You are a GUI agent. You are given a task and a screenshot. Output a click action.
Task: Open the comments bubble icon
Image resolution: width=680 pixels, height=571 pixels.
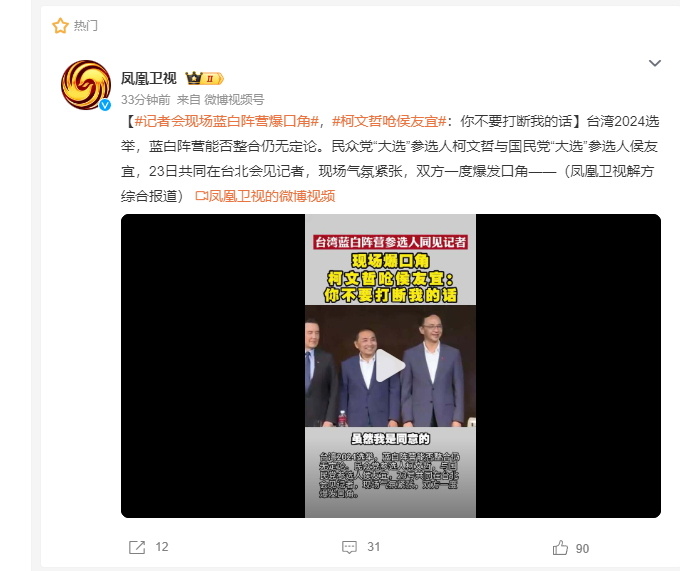349,547
